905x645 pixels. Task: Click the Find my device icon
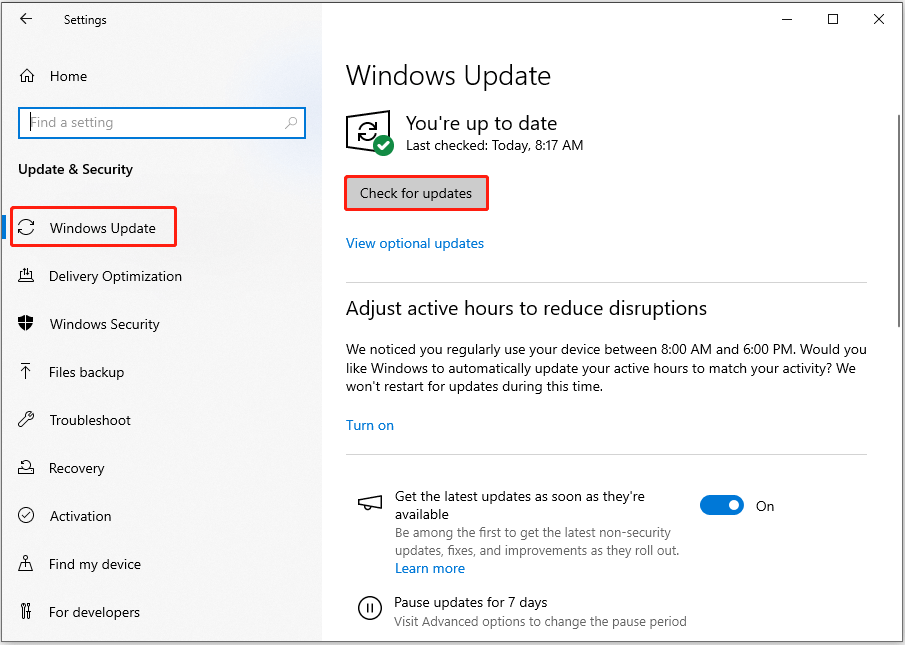click(26, 564)
